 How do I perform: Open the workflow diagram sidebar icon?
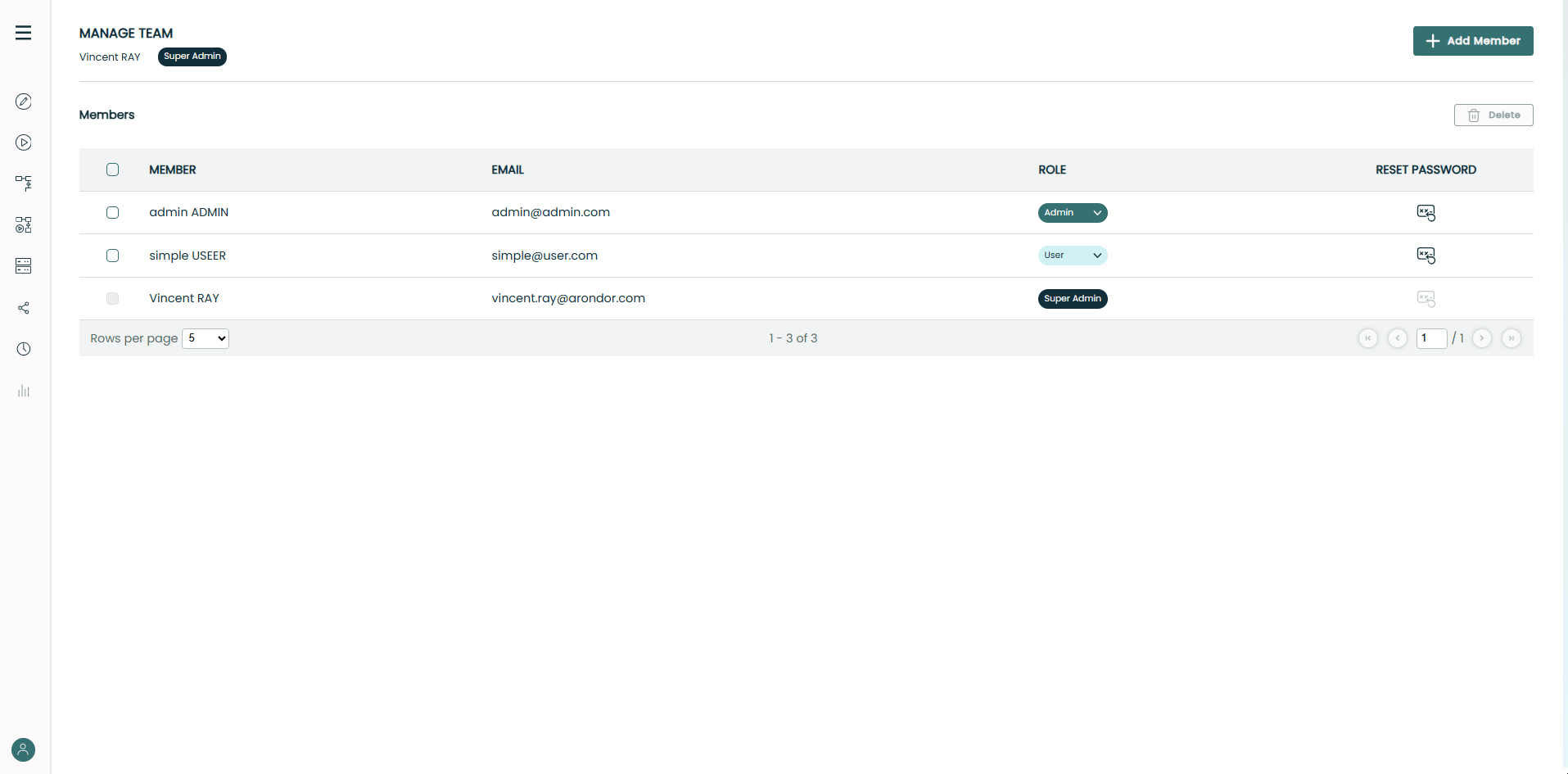(x=24, y=183)
